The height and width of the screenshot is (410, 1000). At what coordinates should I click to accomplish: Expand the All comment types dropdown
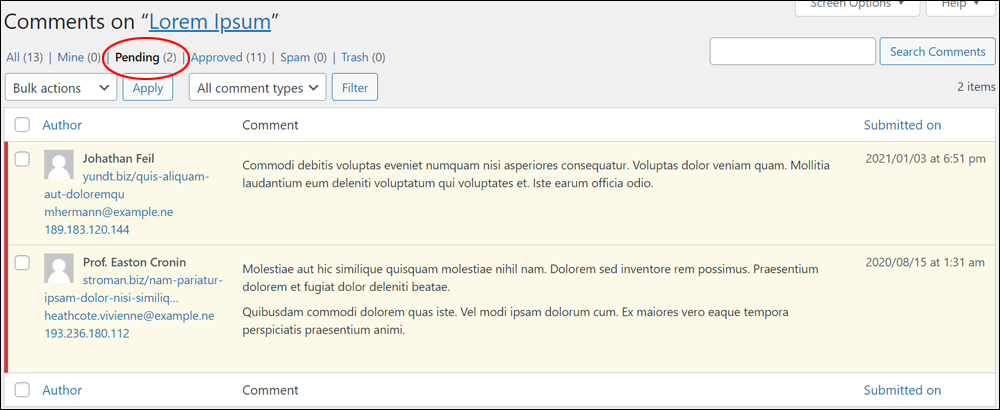click(x=257, y=87)
